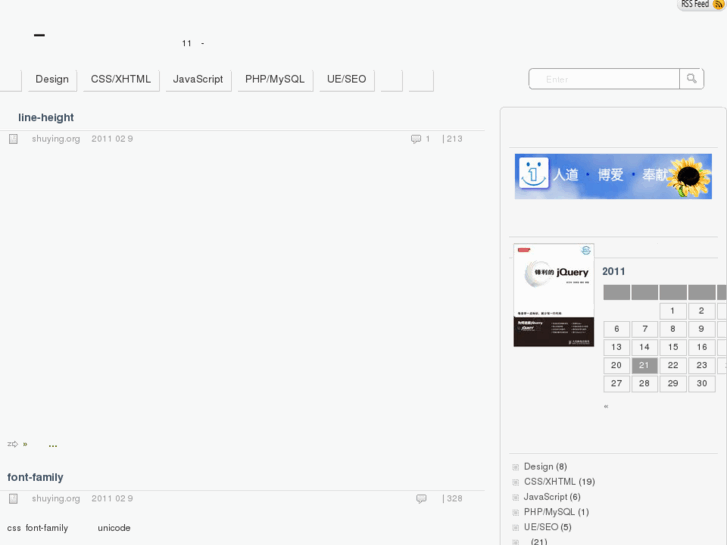Viewport: 727px width, 545px height.
Task: Click the RSS Feed icon
Action: [718, 5]
